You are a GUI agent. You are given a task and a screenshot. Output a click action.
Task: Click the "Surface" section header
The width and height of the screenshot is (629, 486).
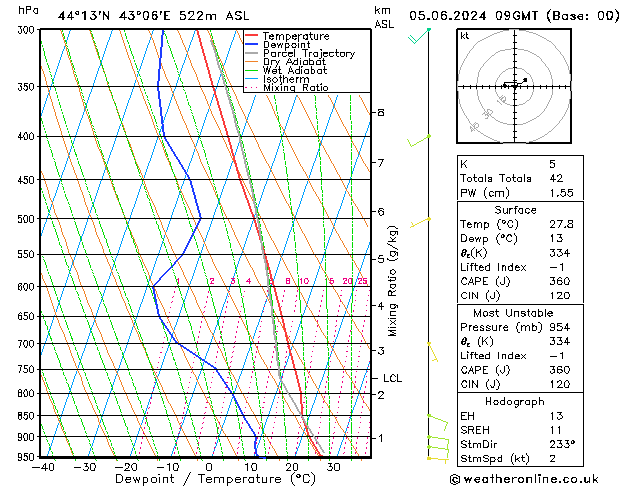coord(515,210)
